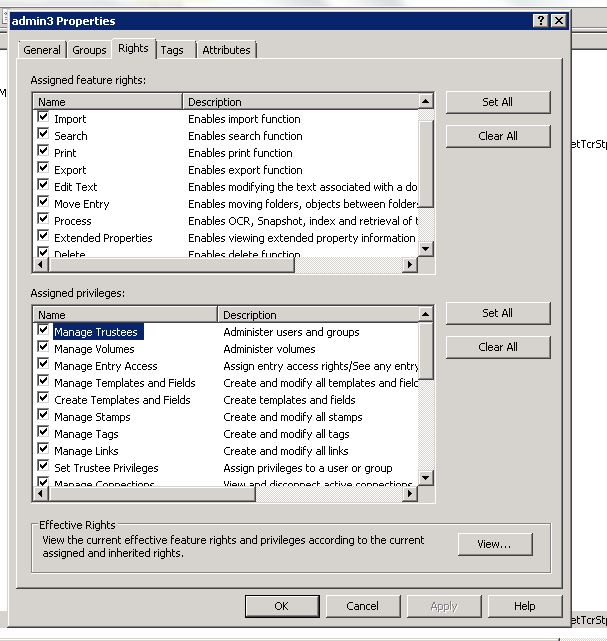Disable the Edit Text feature right
Viewport: 607px width, 641px height.
[43, 186]
